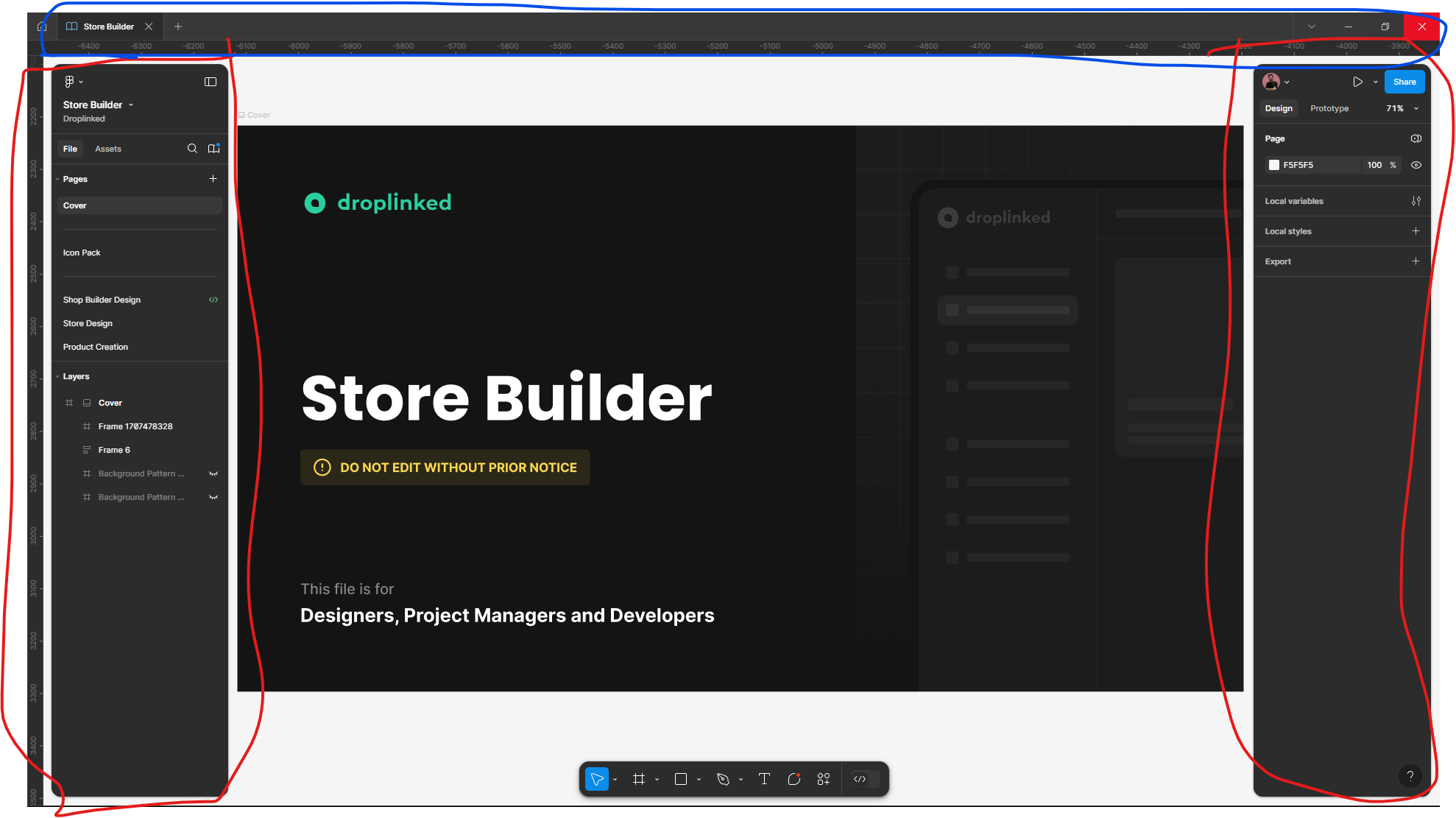Collapse the Layers section chevron
The height and width of the screenshot is (818, 1456).
tap(57, 376)
